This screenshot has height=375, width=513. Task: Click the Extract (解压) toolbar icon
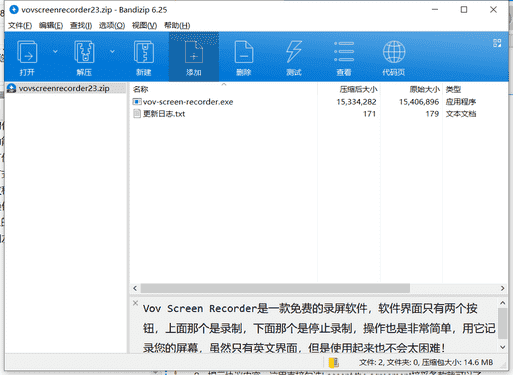(x=84, y=52)
